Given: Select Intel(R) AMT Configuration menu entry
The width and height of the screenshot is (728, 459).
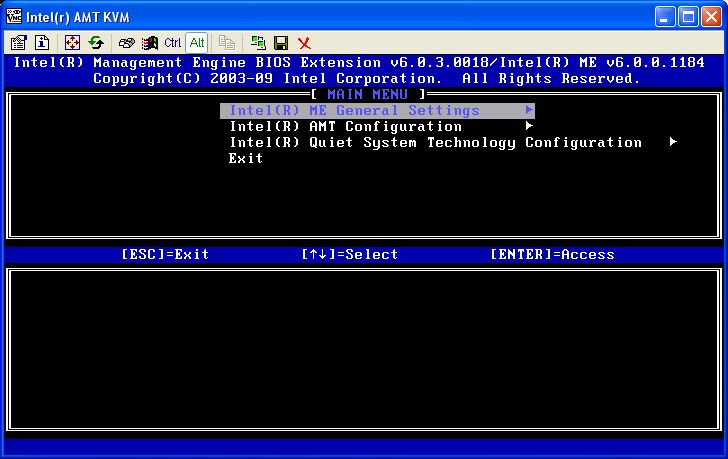Looking at the screenshot, I should 345,127.
